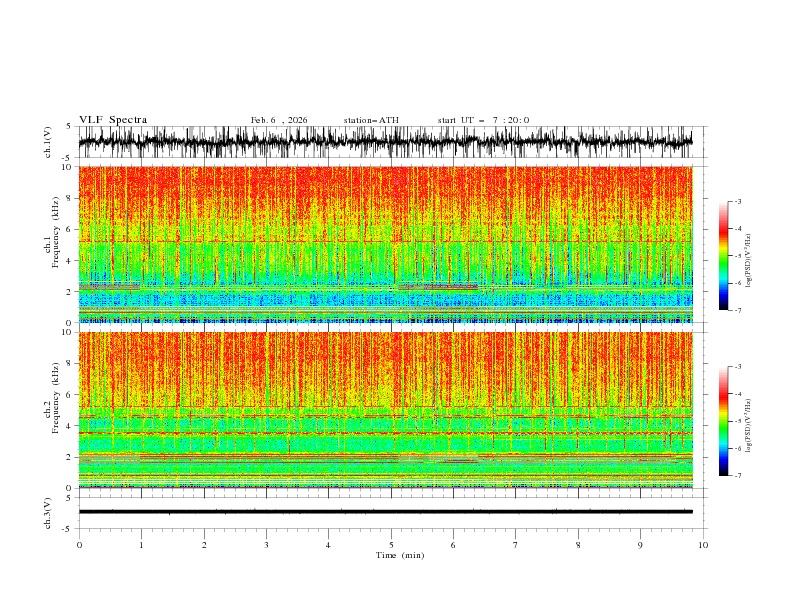Screen dimensions: 792x612
Task: Click time axis tick label "1"
Action: [x=141, y=545]
